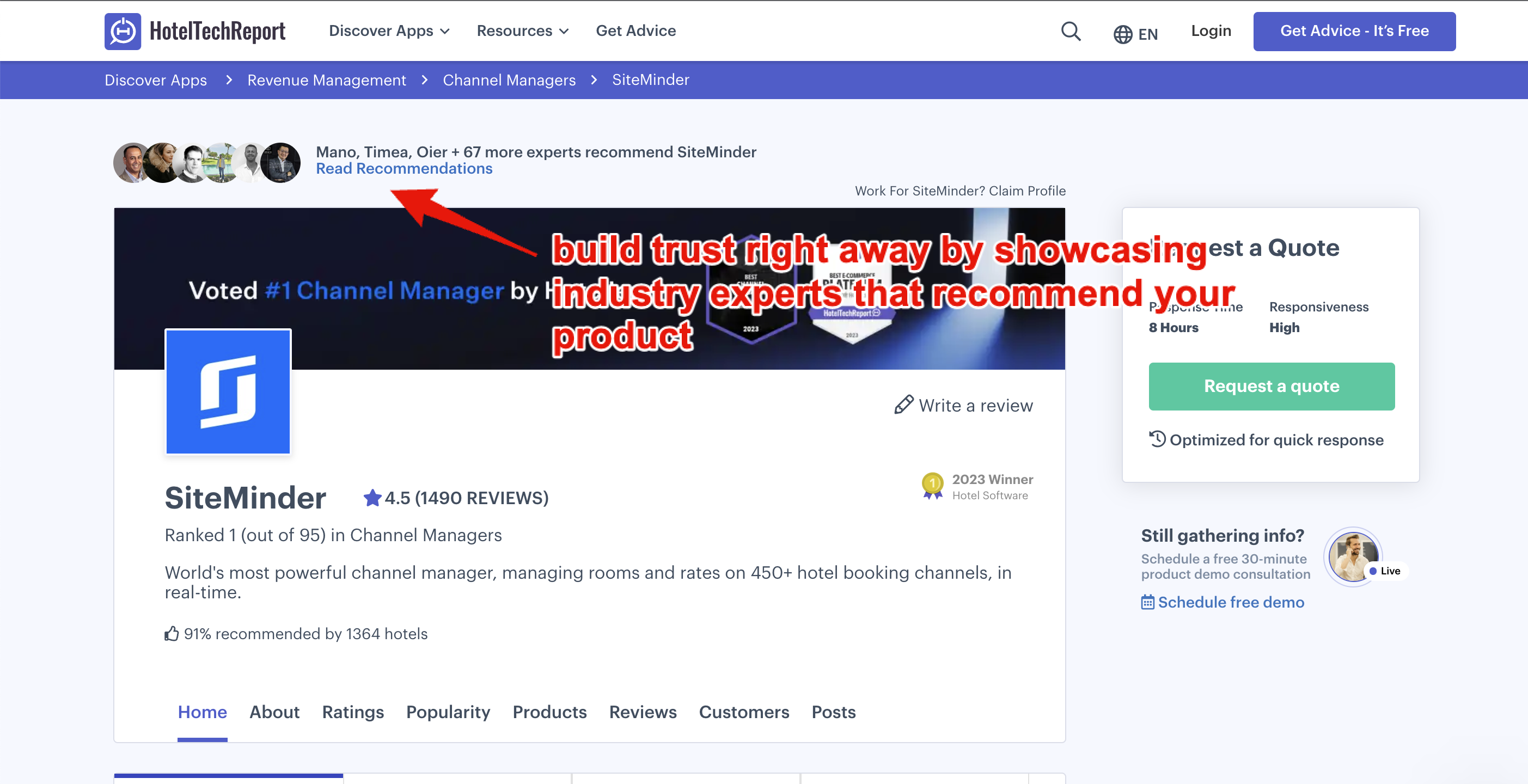The width and height of the screenshot is (1528, 784).
Task: Select the Customers tab
Action: 743,712
